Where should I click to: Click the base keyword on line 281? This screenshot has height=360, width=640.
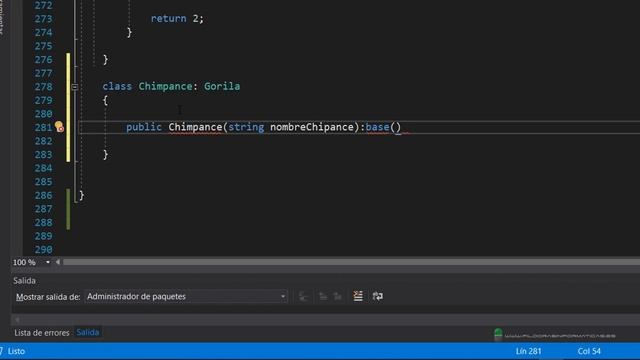(x=377, y=127)
